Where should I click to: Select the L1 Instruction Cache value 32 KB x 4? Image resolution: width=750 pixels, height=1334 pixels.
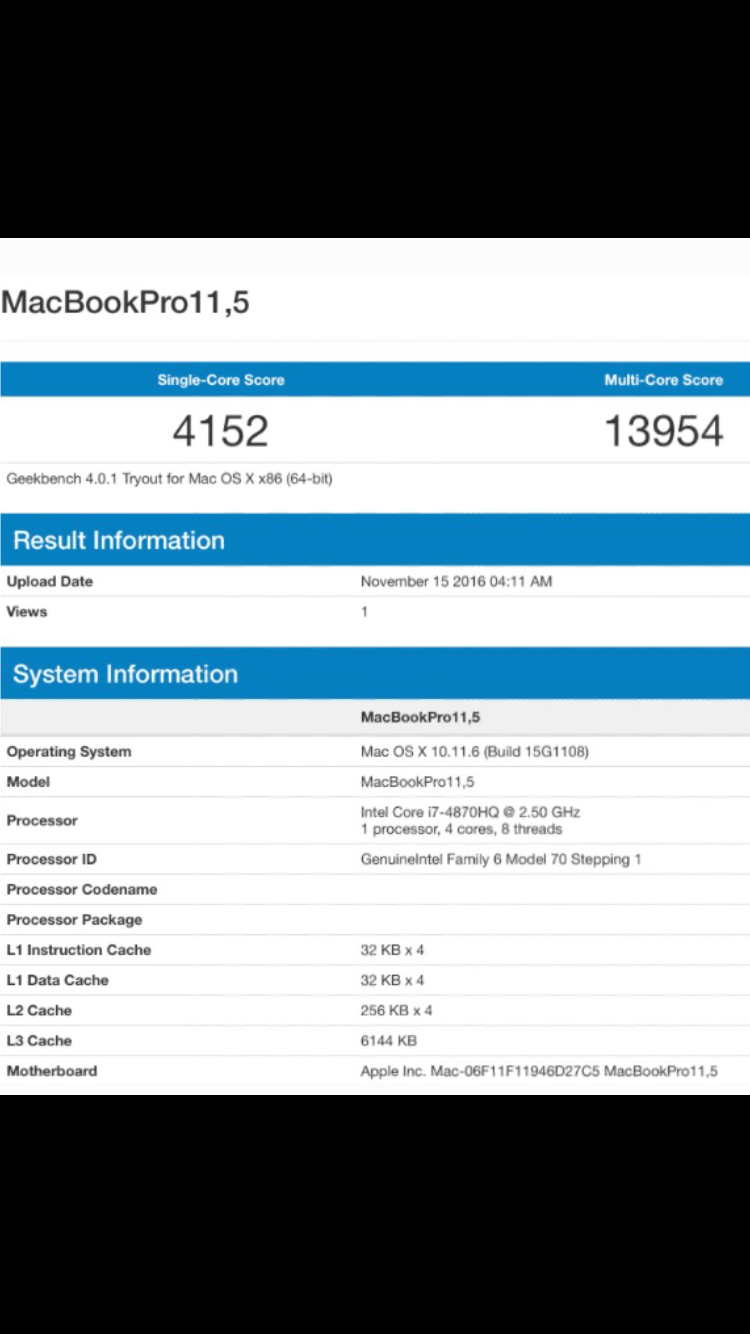393,950
